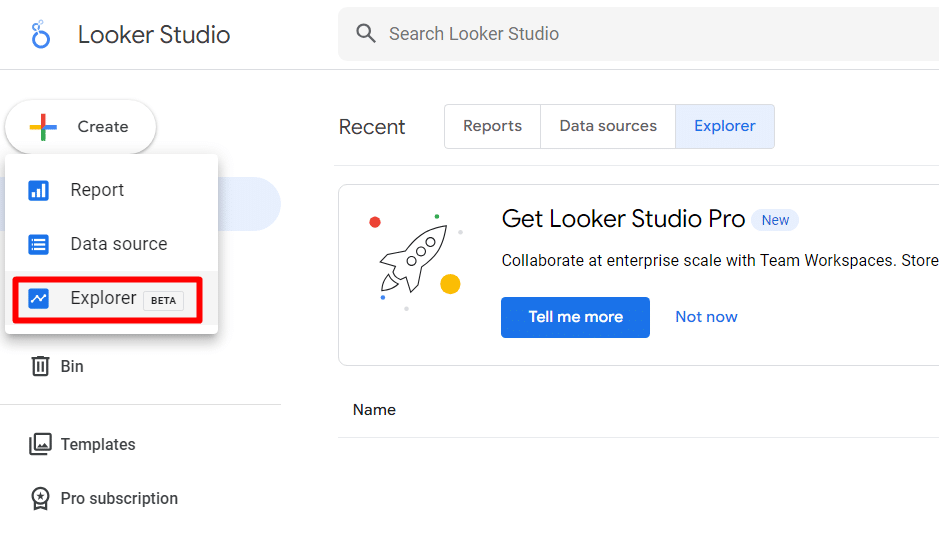Click the Looker Studio logo icon
939x536 pixels.
pyautogui.click(x=40, y=34)
